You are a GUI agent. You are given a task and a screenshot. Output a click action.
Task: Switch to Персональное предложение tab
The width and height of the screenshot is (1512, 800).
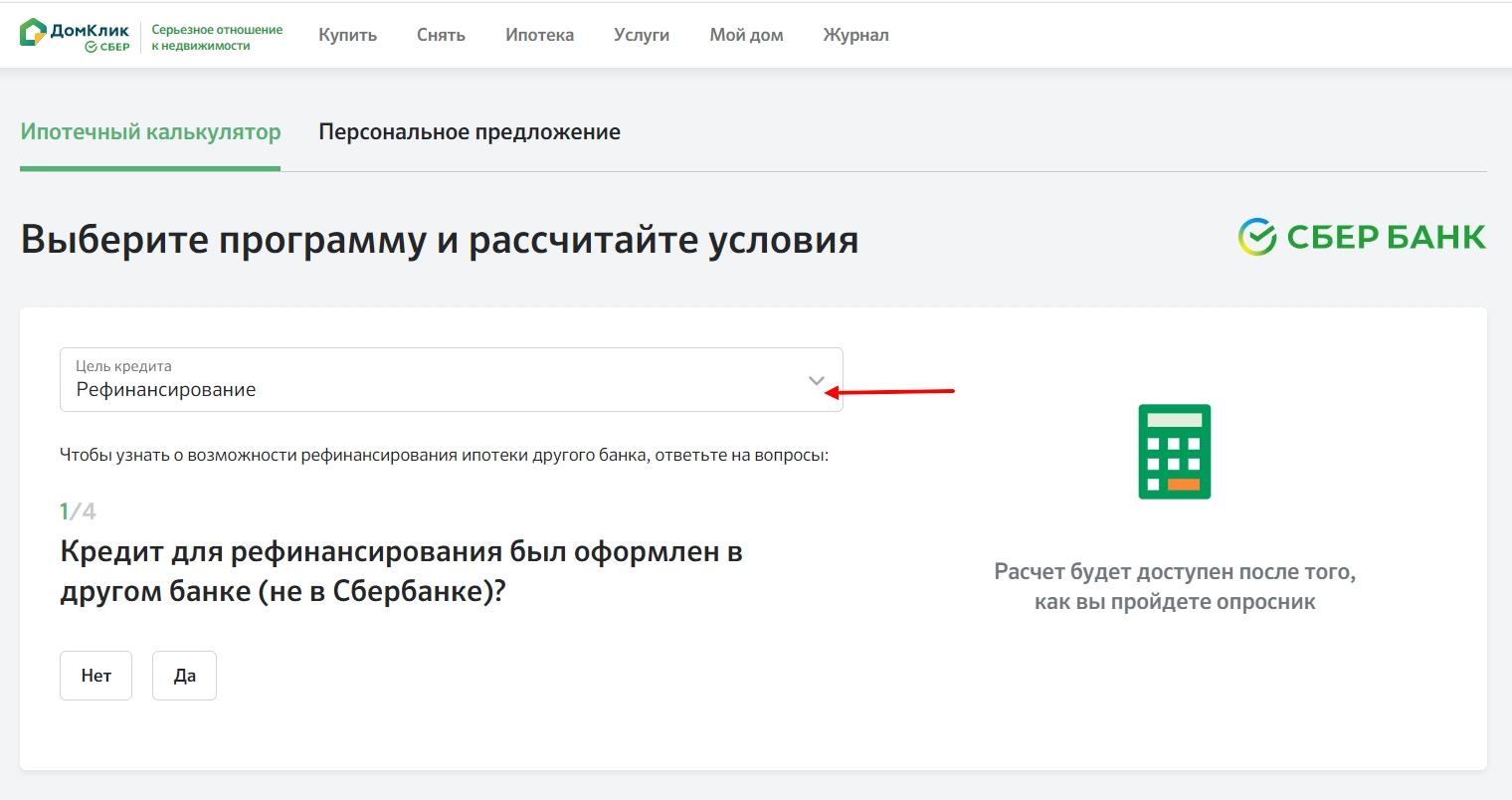470,132
